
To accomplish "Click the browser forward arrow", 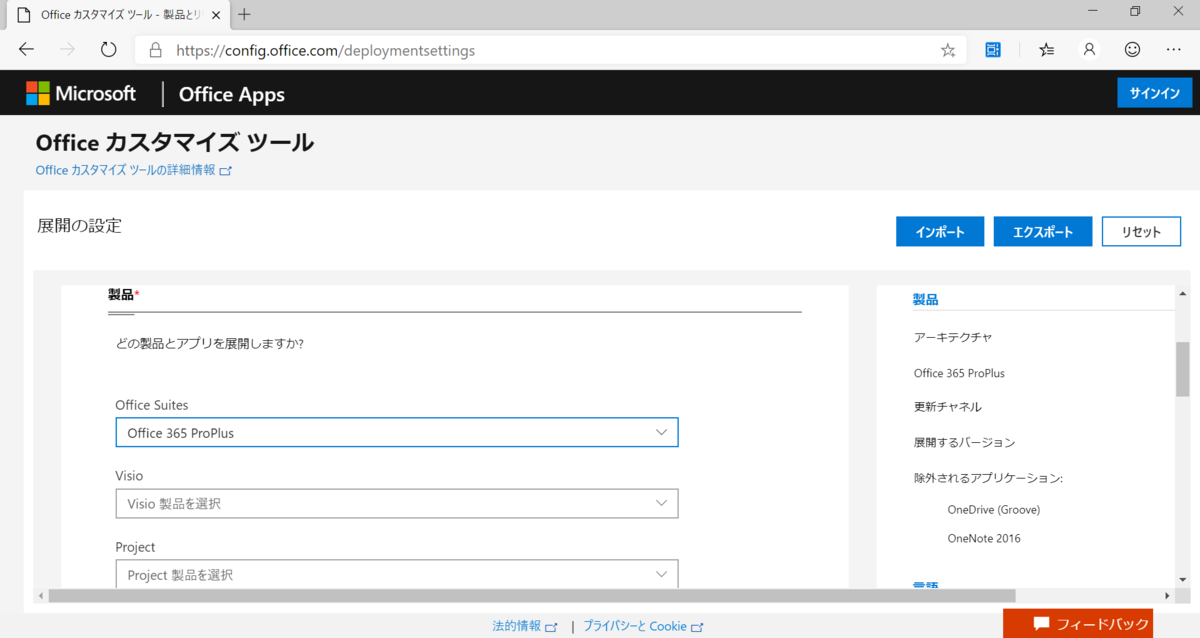I will pyautogui.click(x=68, y=49).
